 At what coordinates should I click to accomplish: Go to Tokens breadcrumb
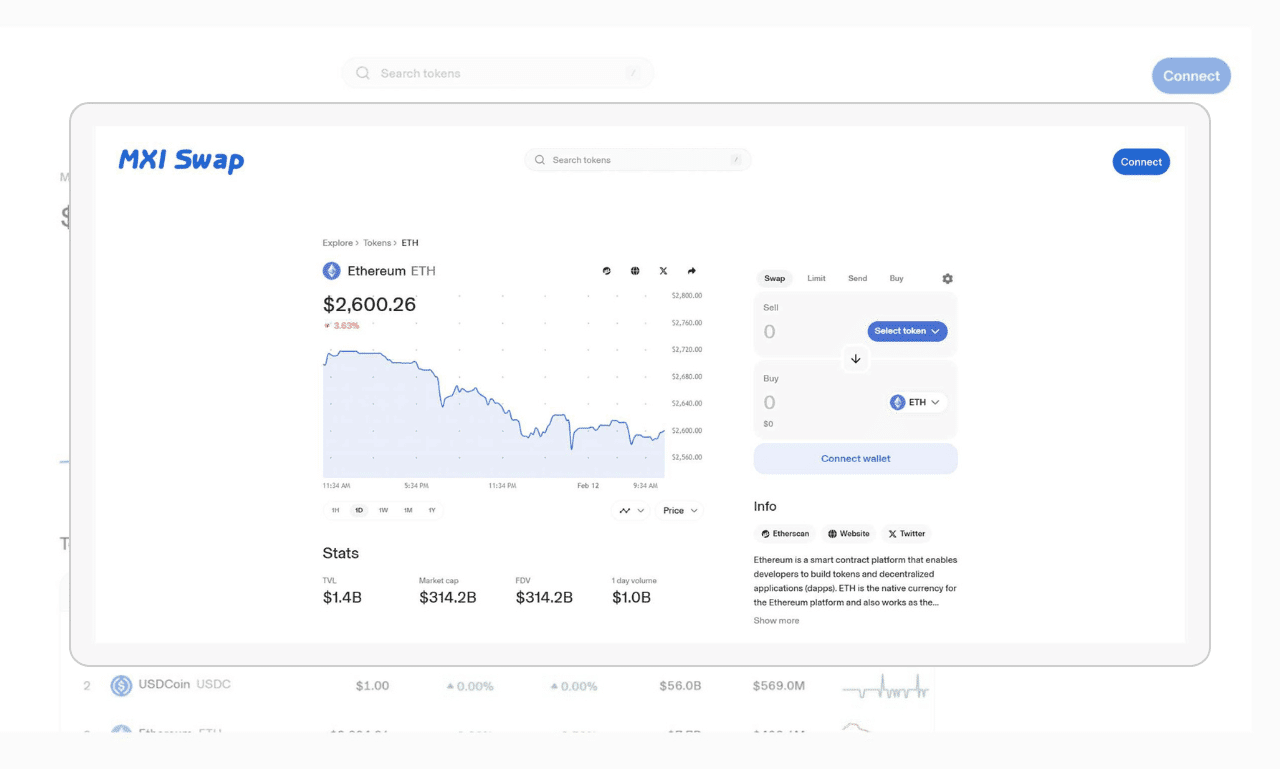[377, 243]
